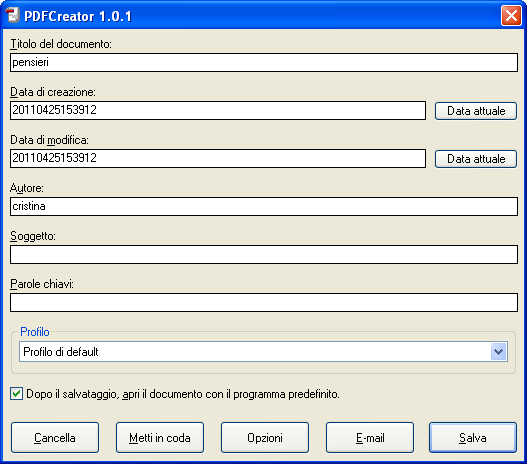Click the Parole chiavi label
This screenshot has height=464, width=527.
[x=42, y=284]
